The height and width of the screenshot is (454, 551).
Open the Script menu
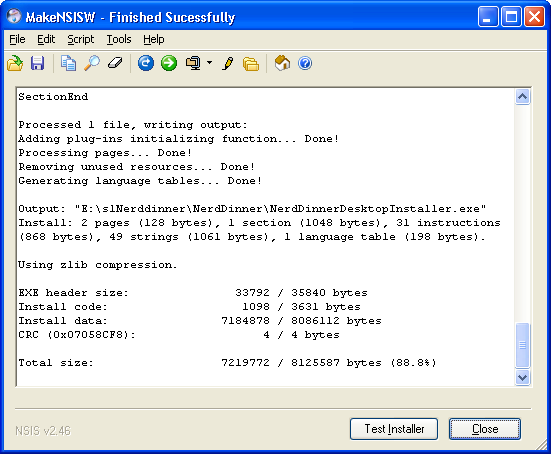click(x=80, y=39)
